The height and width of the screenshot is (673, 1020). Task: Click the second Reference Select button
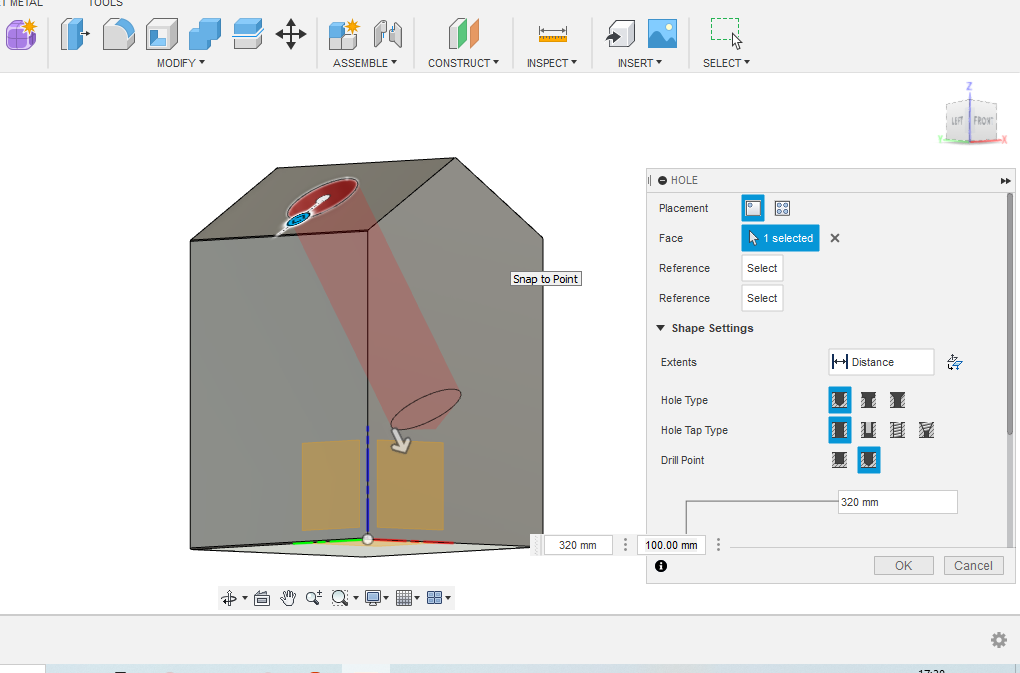762,298
